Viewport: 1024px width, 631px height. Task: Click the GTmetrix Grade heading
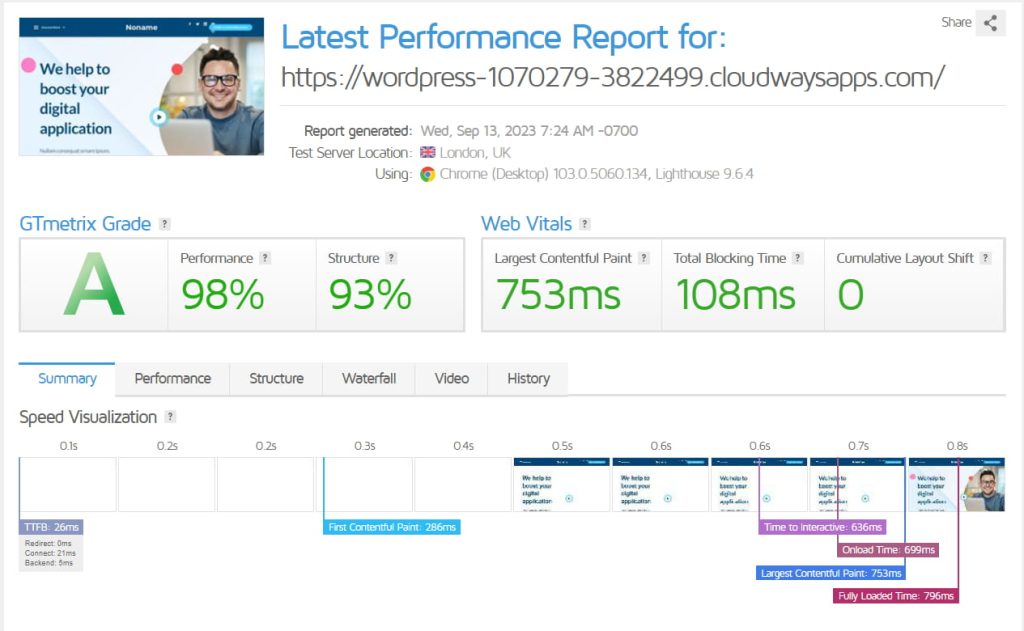tap(85, 224)
